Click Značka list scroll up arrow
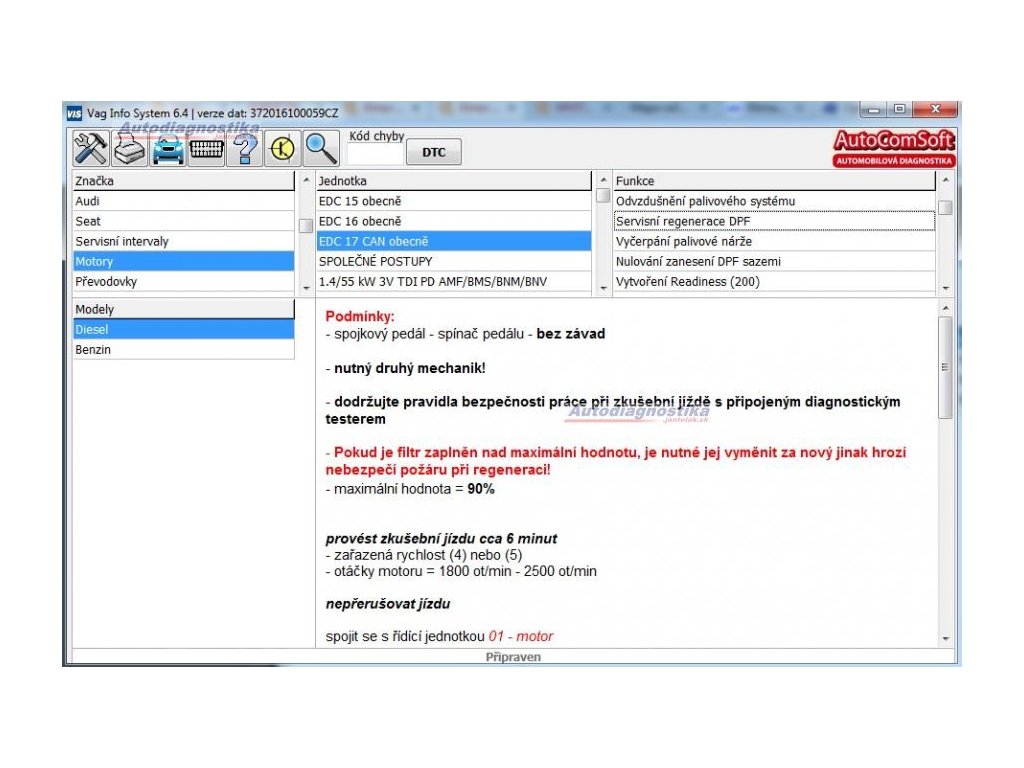Viewport: 1024px width, 768px height. coord(306,179)
